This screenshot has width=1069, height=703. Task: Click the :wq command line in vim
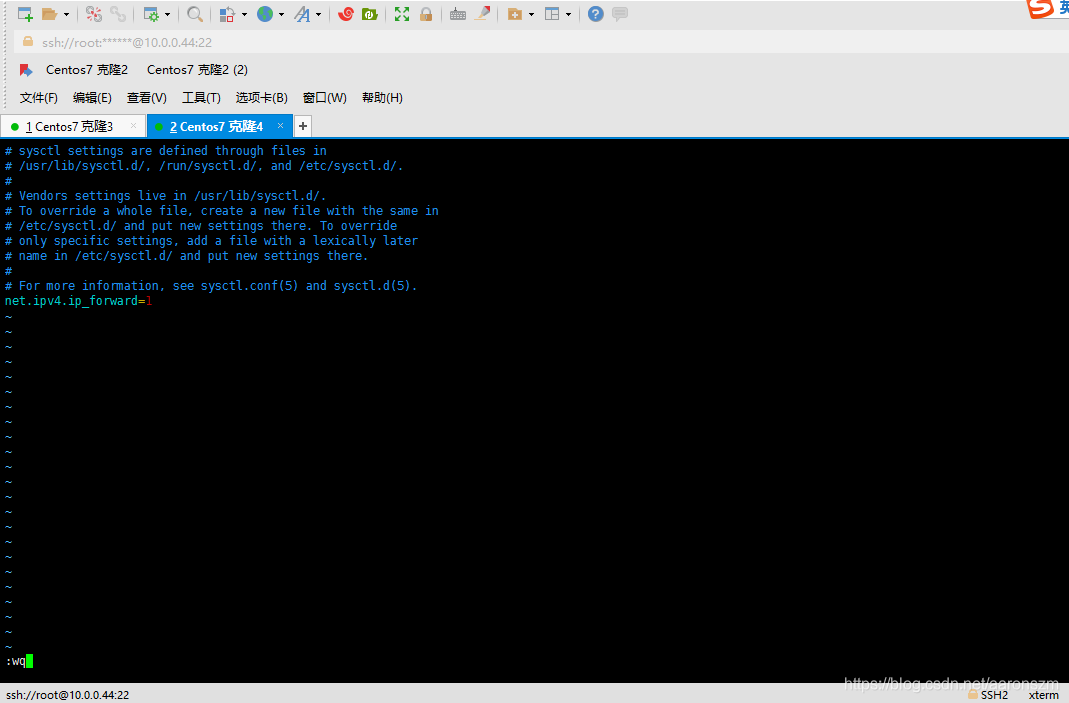tap(18, 661)
